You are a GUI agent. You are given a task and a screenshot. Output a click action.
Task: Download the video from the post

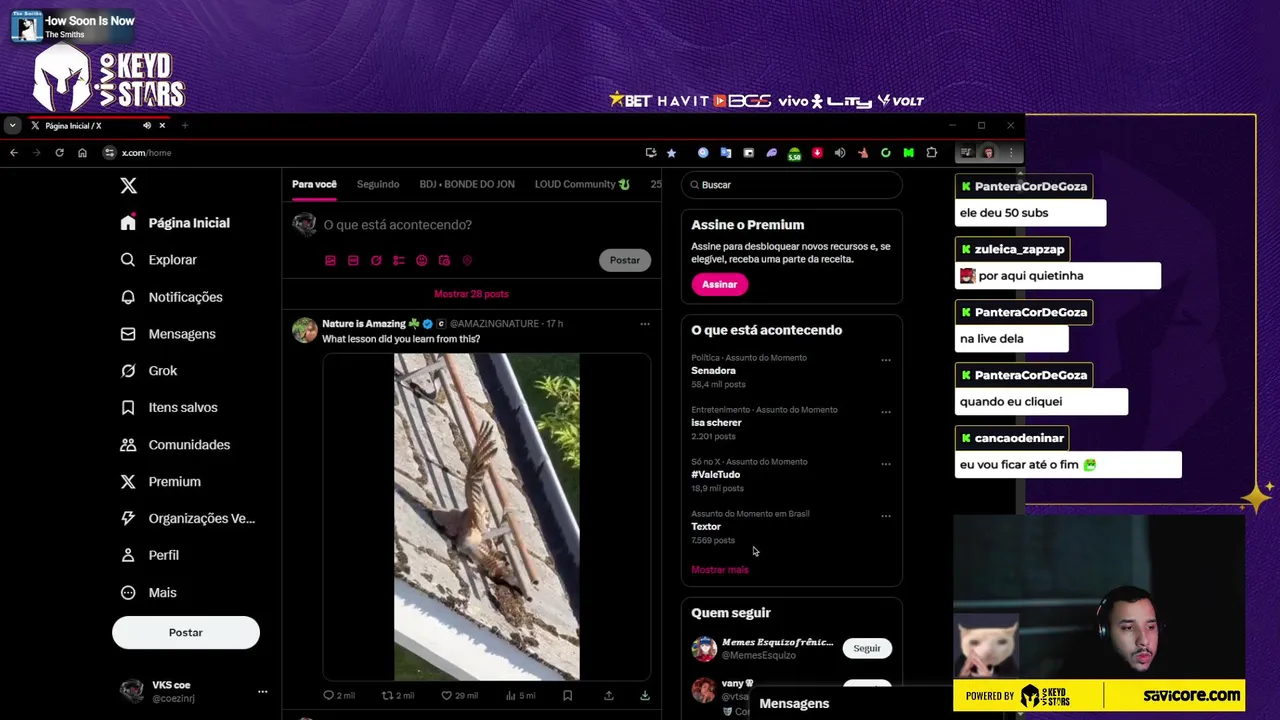pyautogui.click(x=645, y=695)
